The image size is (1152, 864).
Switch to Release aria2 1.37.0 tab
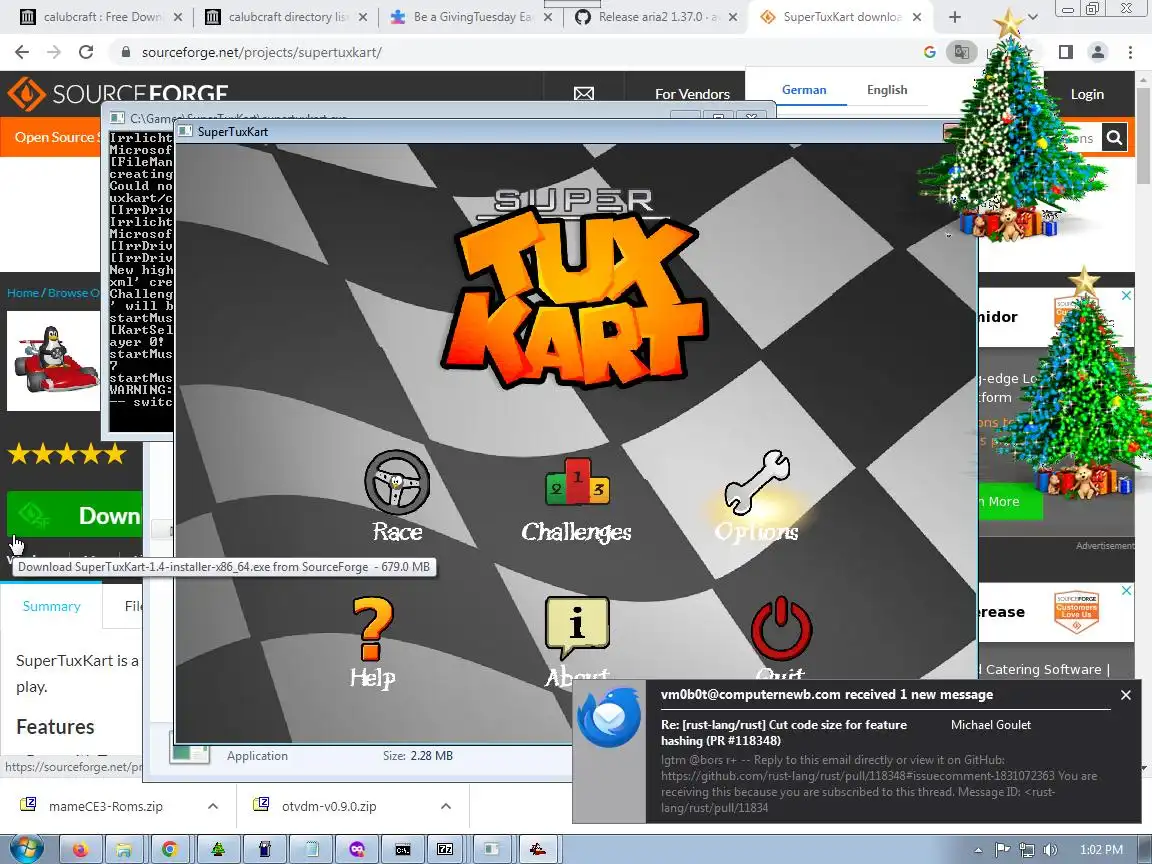[656, 17]
